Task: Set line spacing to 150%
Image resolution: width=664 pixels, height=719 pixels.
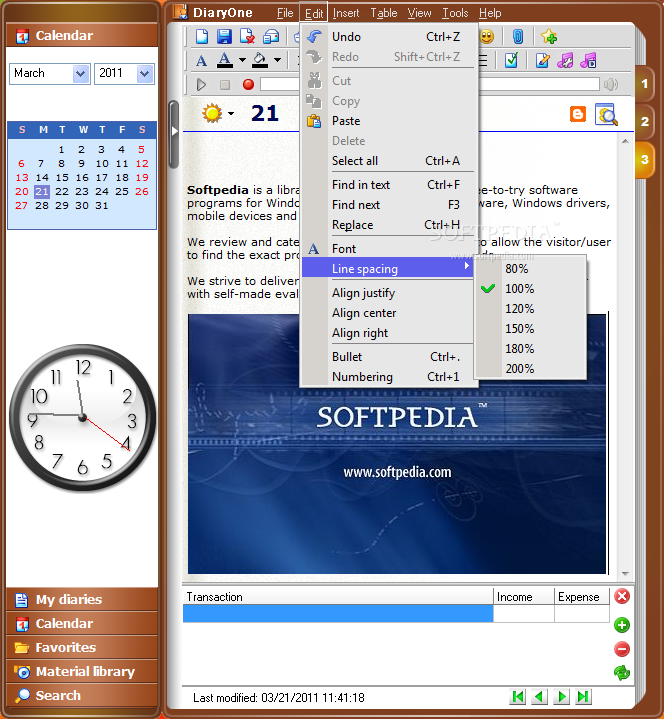Action: [x=531, y=329]
